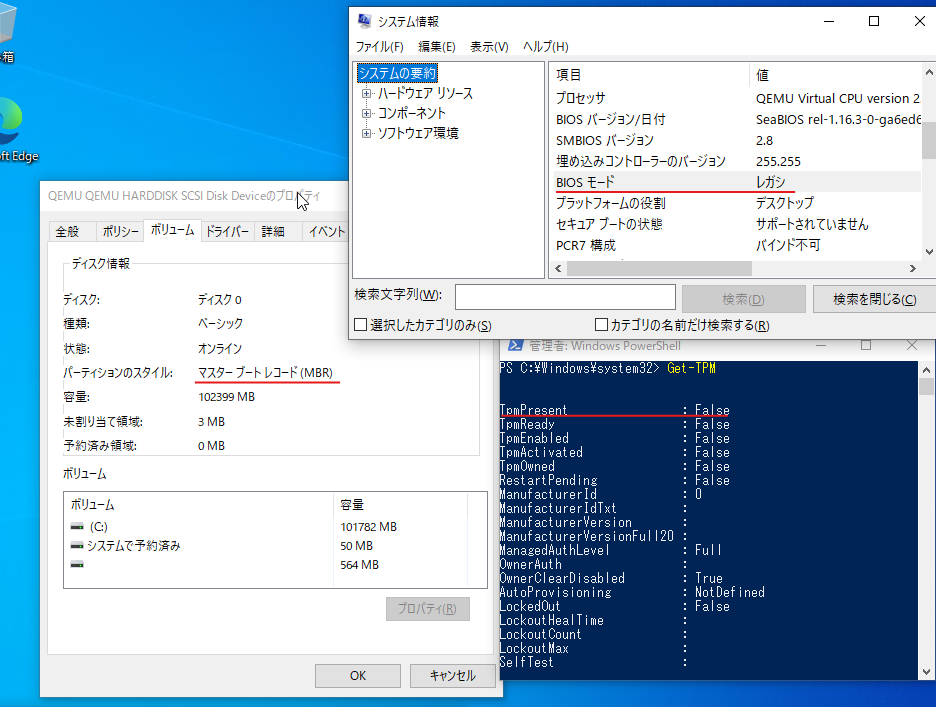Click the up arrow of System Information vertical scrollbar
Viewport: 936px width, 707px height.
click(929, 72)
